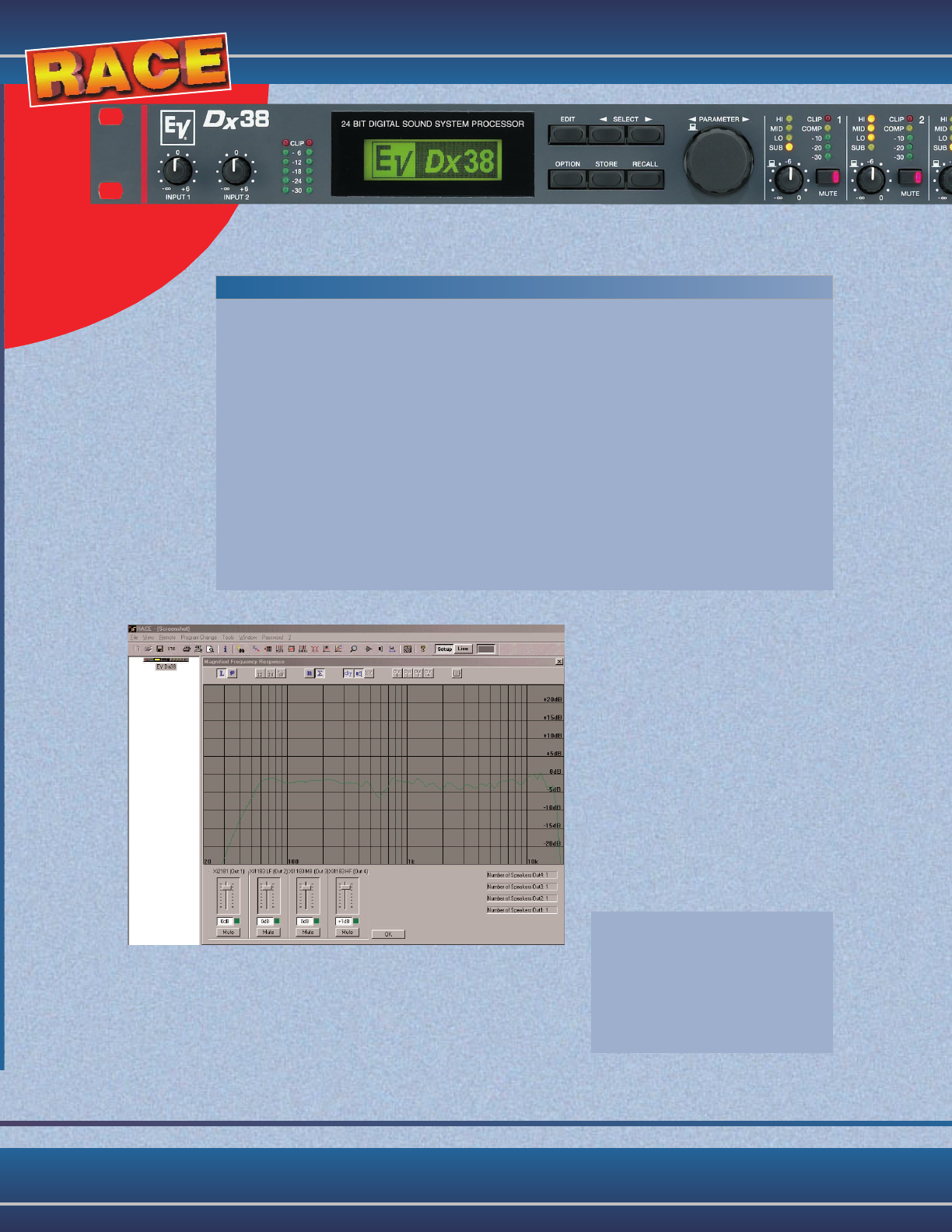Click the B button beside the sigma
This screenshot has width=952, height=1232.
click(309, 674)
